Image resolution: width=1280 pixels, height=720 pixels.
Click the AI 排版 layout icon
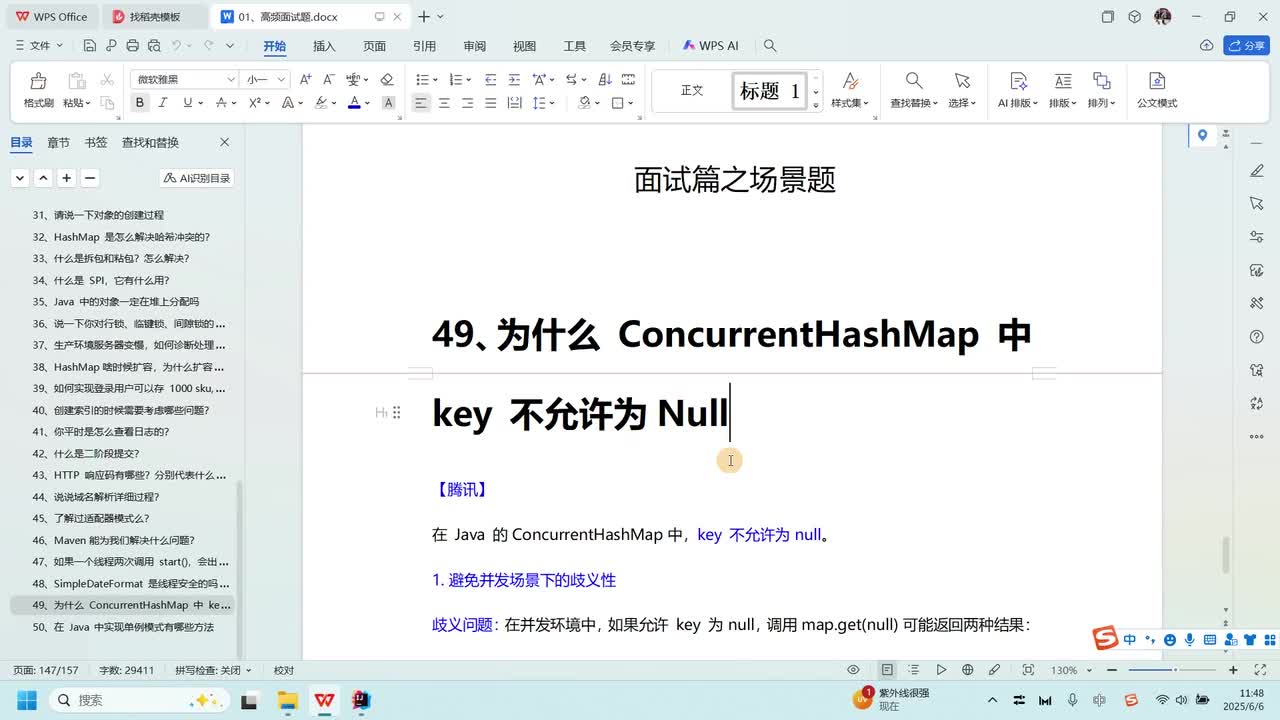(1018, 81)
